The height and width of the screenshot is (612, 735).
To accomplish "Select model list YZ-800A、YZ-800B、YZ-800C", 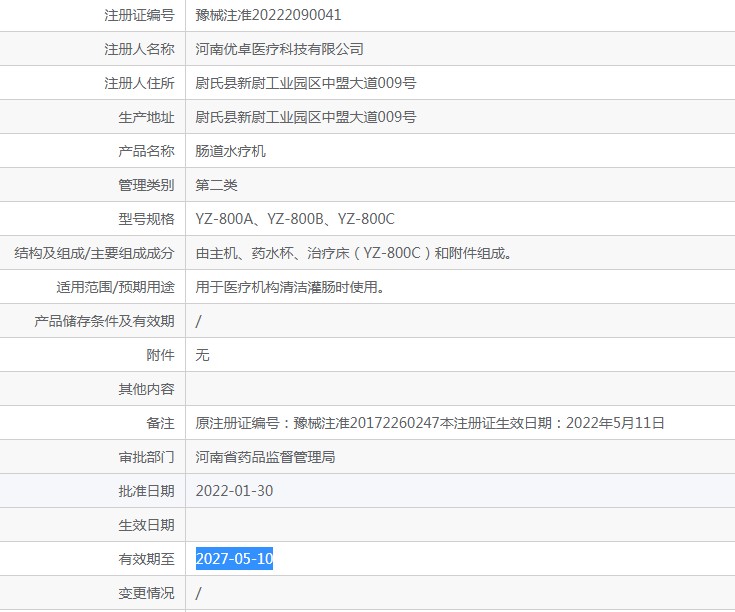I will click(x=295, y=219).
